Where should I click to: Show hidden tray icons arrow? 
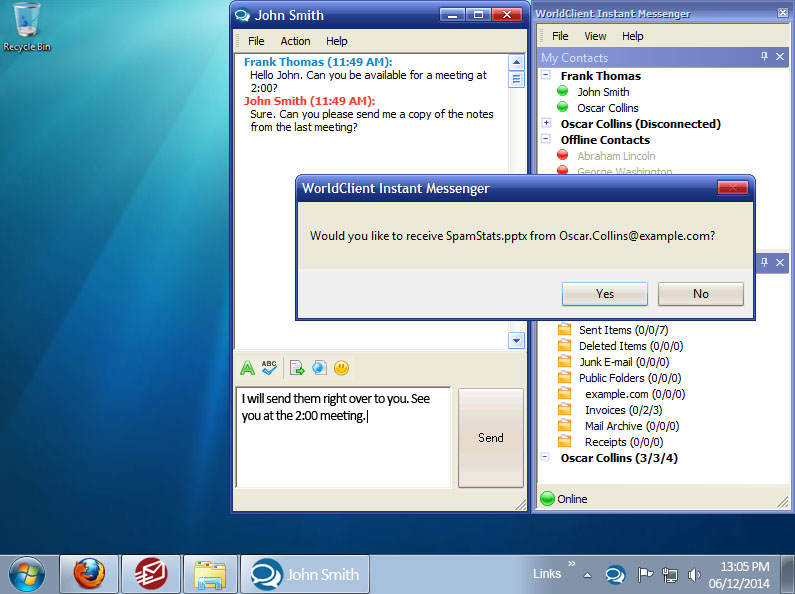[x=587, y=575]
